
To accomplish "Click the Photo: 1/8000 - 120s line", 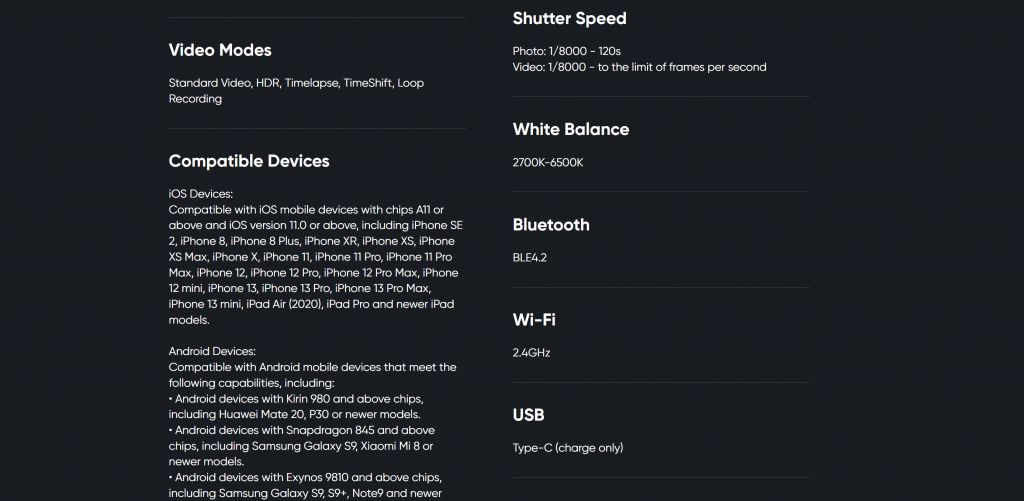I will tap(566, 51).
